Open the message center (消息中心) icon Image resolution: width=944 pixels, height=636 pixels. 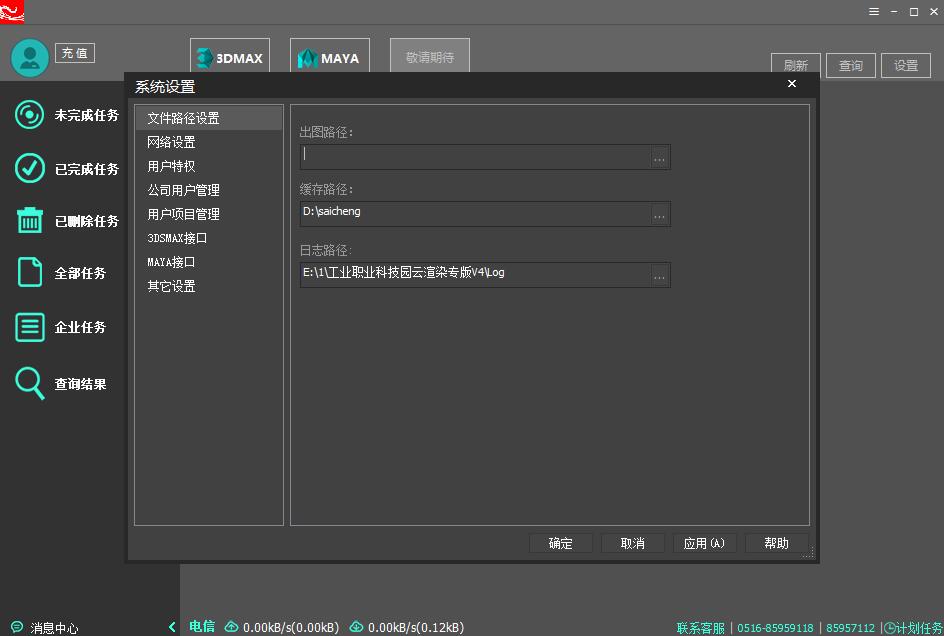[17, 627]
